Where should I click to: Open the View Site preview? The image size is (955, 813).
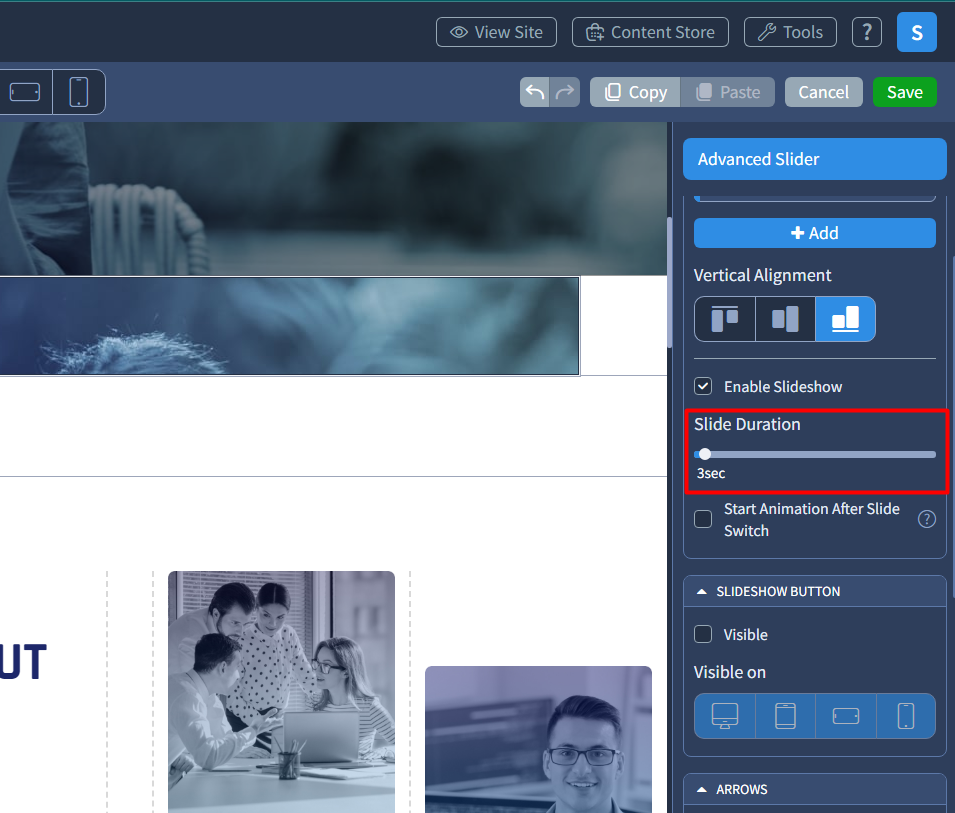(x=496, y=32)
